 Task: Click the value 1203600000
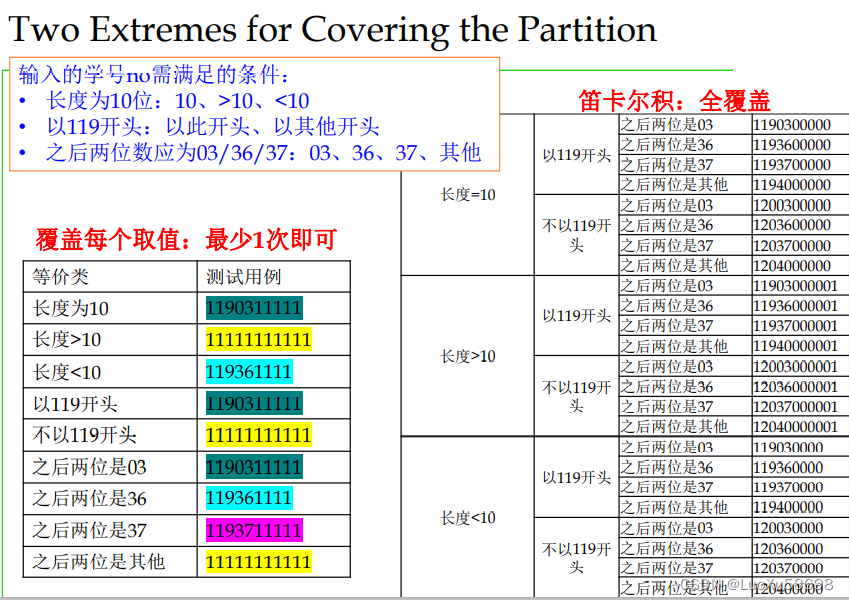(792, 225)
